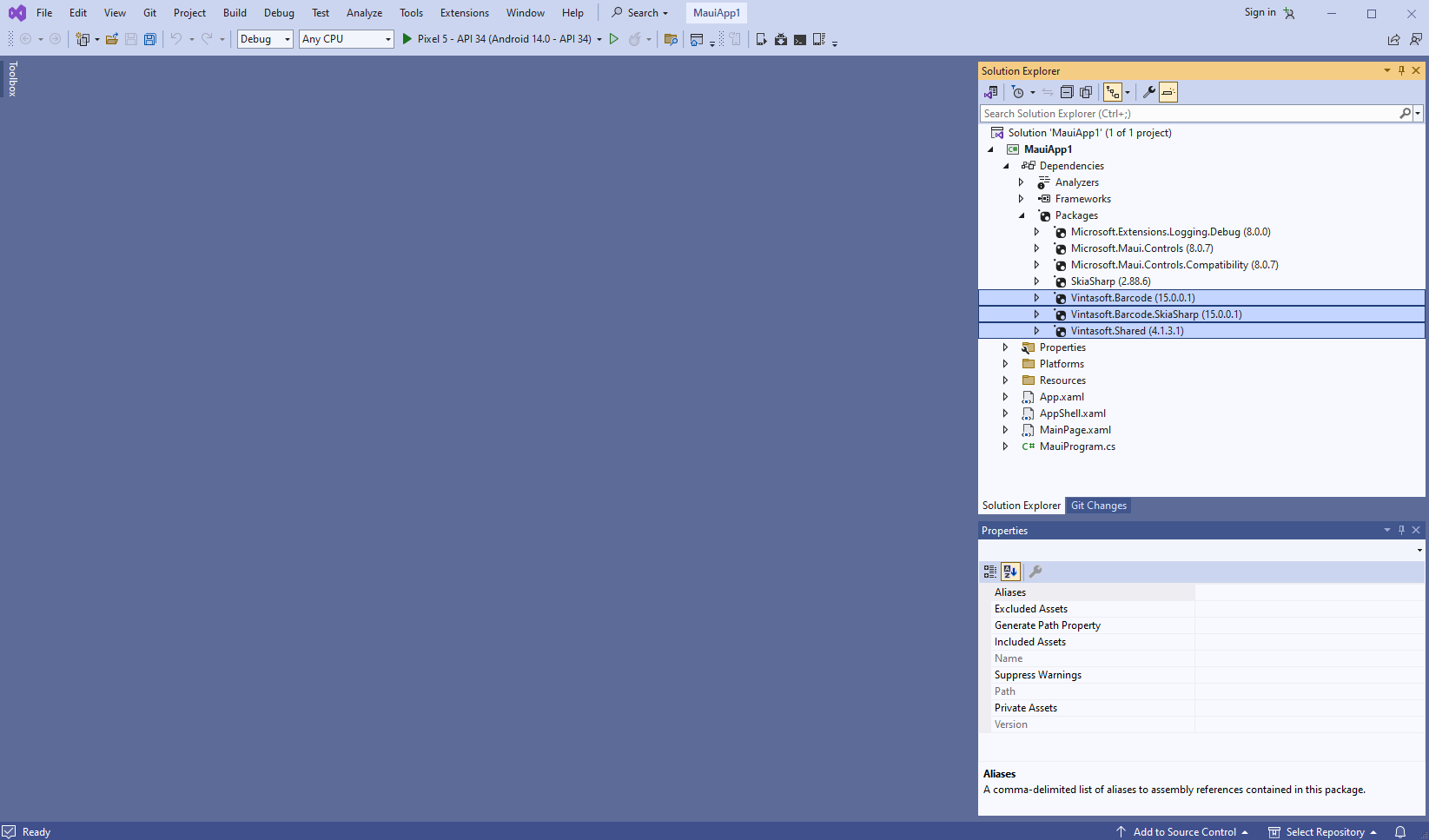Toggle Preview Selected Items in Solution Explorer
Image resolution: width=1429 pixels, height=840 pixels.
pyautogui.click(x=1168, y=92)
